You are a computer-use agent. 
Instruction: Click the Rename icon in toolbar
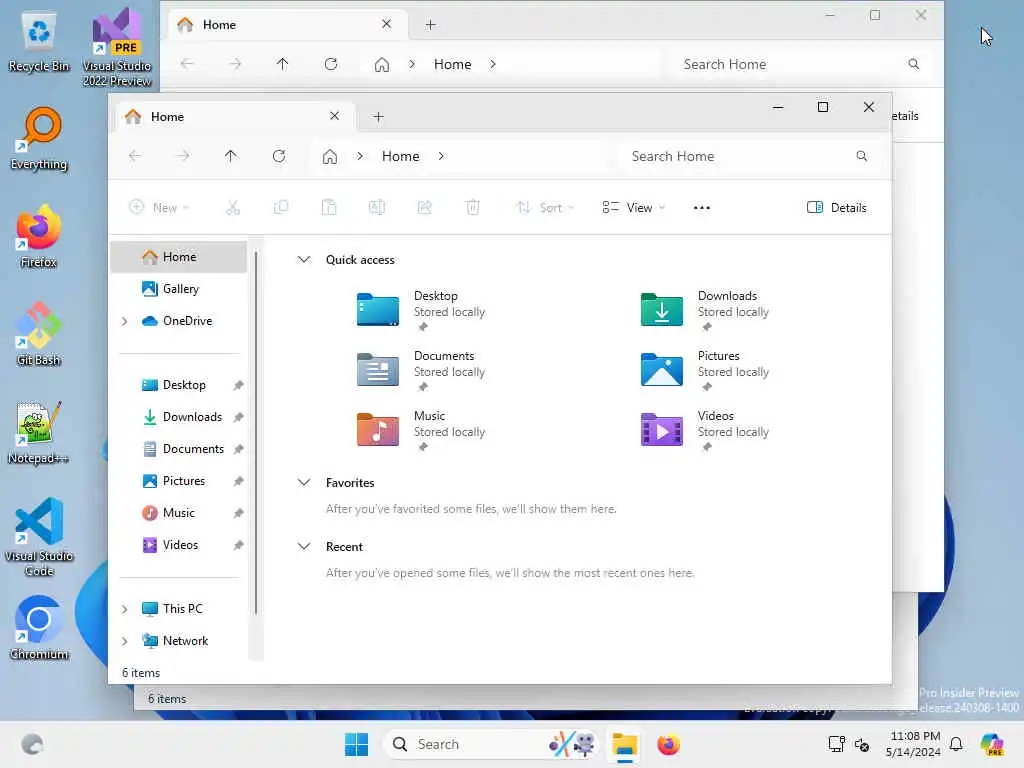[x=377, y=208]
